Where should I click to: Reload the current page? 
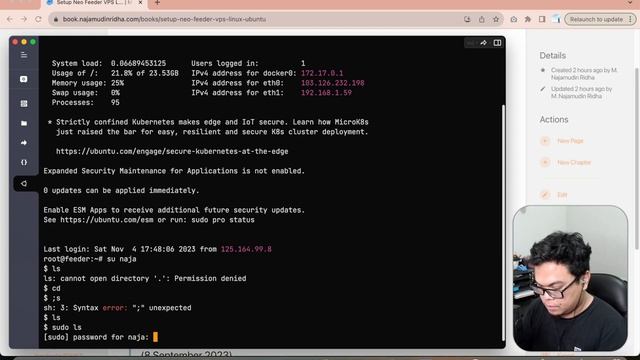point(38,19)
